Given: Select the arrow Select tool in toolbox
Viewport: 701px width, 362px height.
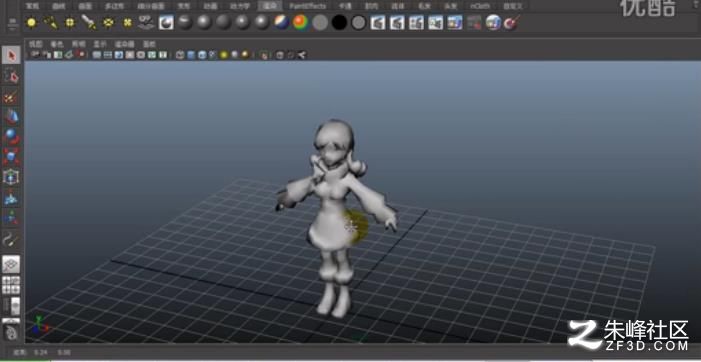Looking at the screenshot, I should click(12, 55).
